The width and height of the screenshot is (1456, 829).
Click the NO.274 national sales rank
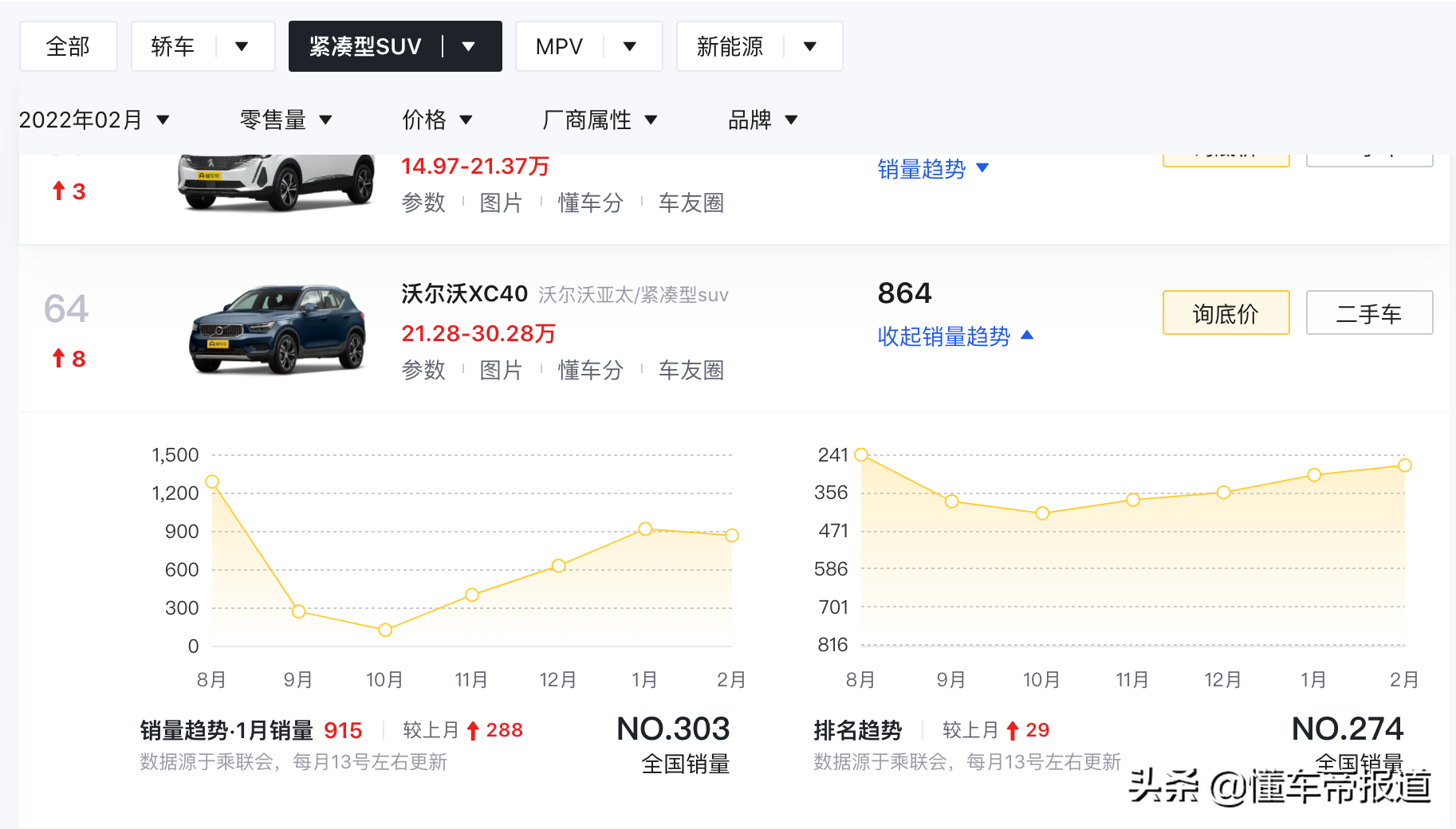pos(1348,729)
